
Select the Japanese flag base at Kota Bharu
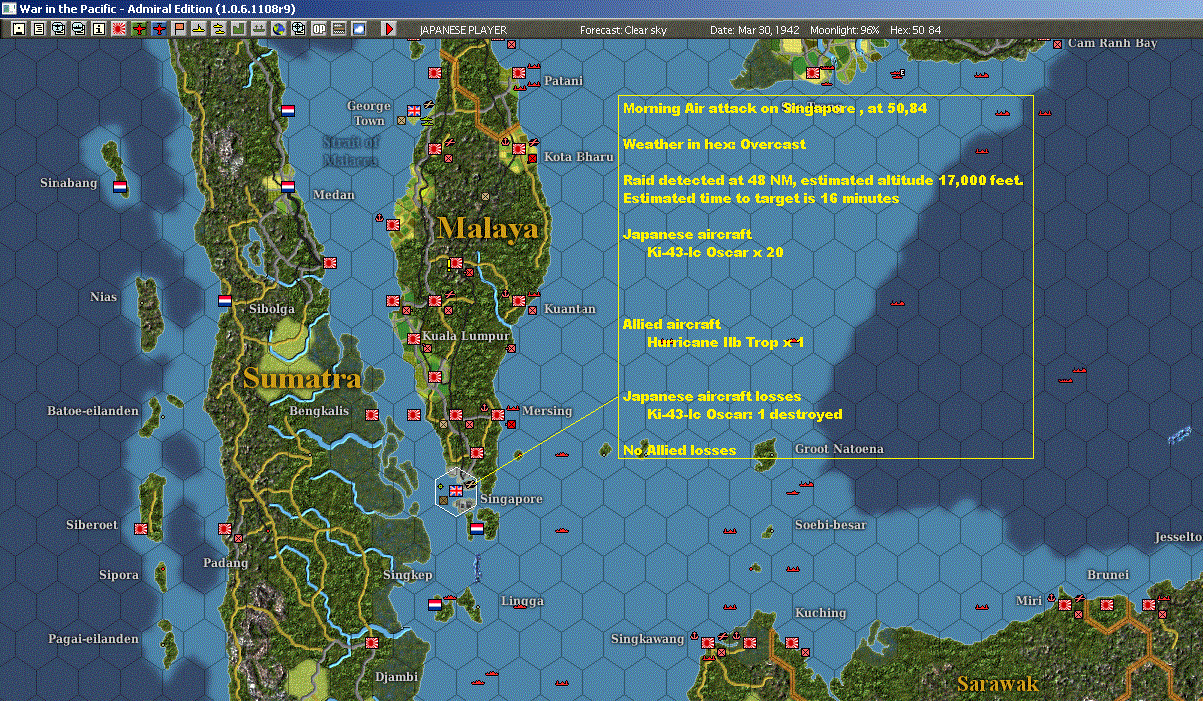coord(519,149)
